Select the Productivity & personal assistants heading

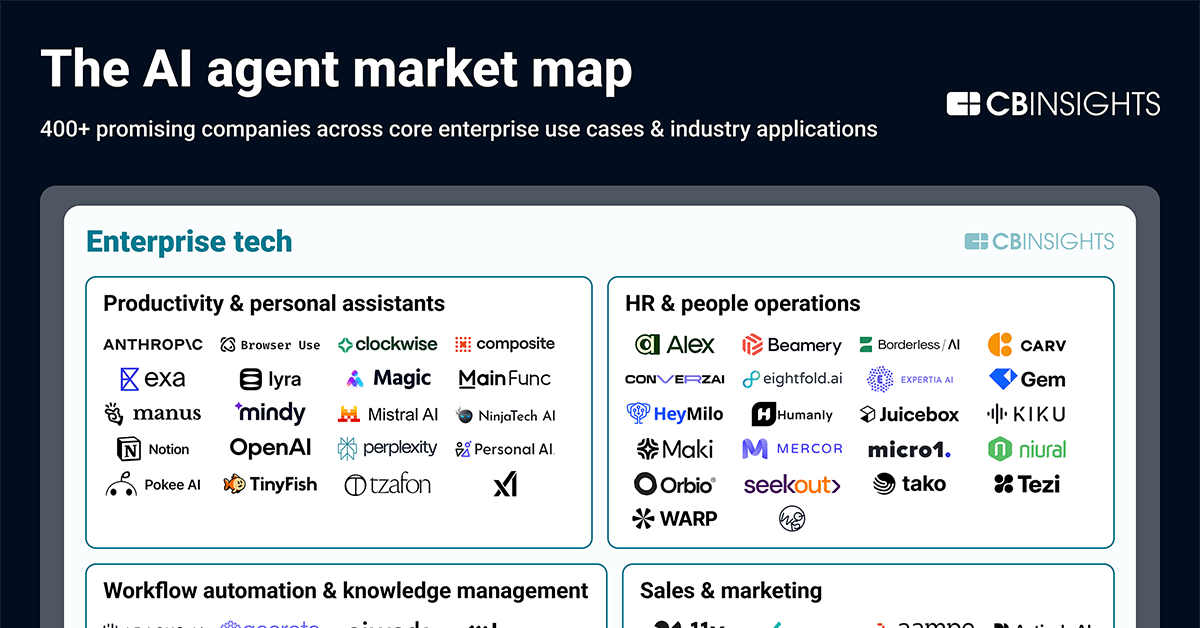tap(273, 303)
